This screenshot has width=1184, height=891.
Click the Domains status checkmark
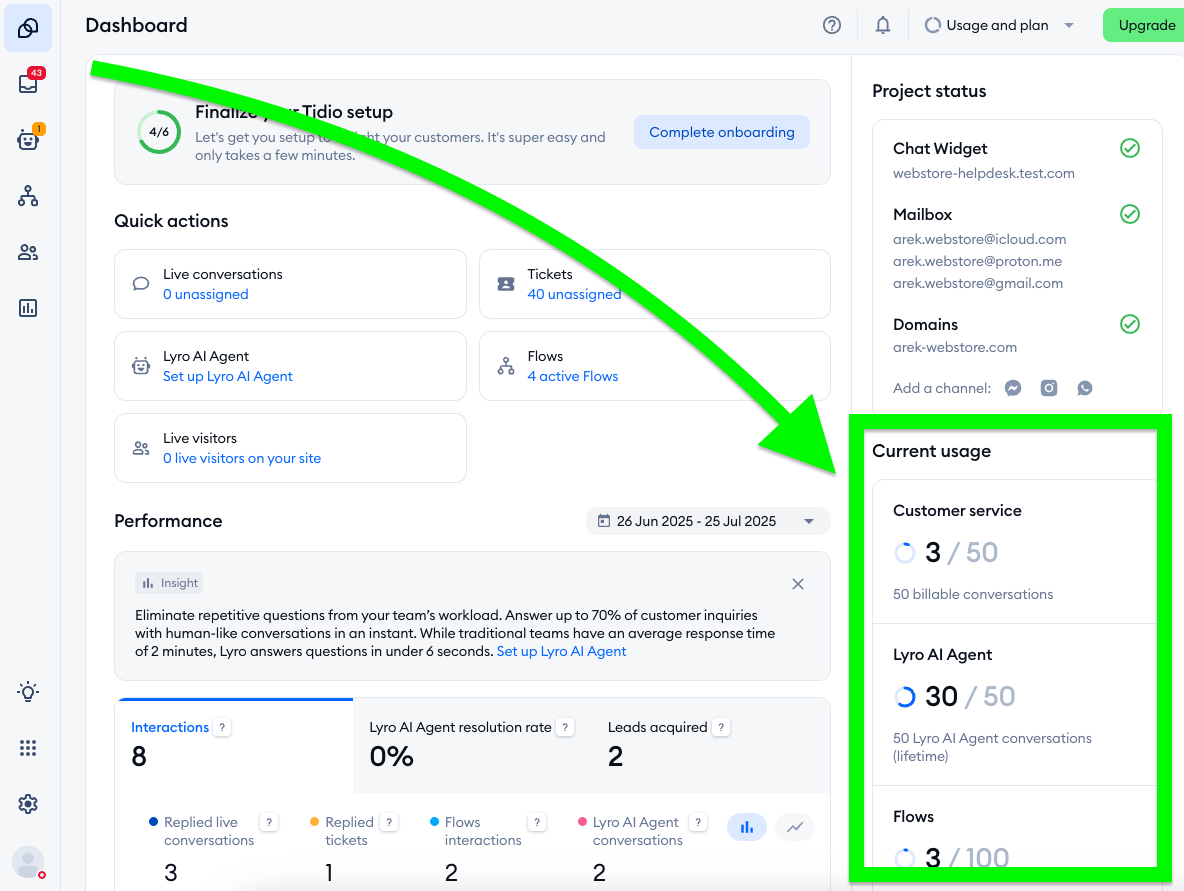coord(1130,324)
